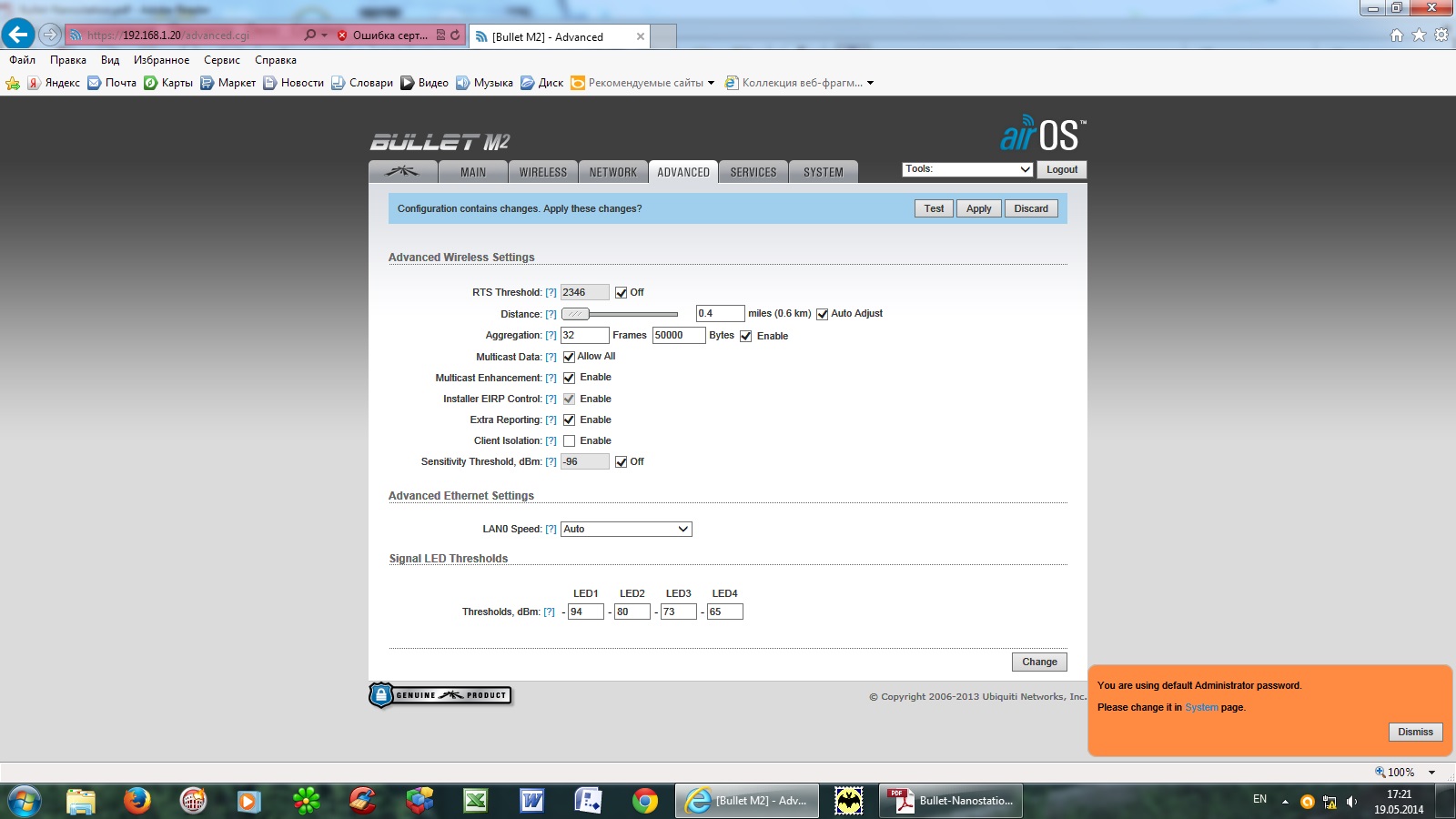Follow the System page link
Image resolution: width=1456 pixels, height=819 pixels.
pyautogui.click(x=1201, y=707)
